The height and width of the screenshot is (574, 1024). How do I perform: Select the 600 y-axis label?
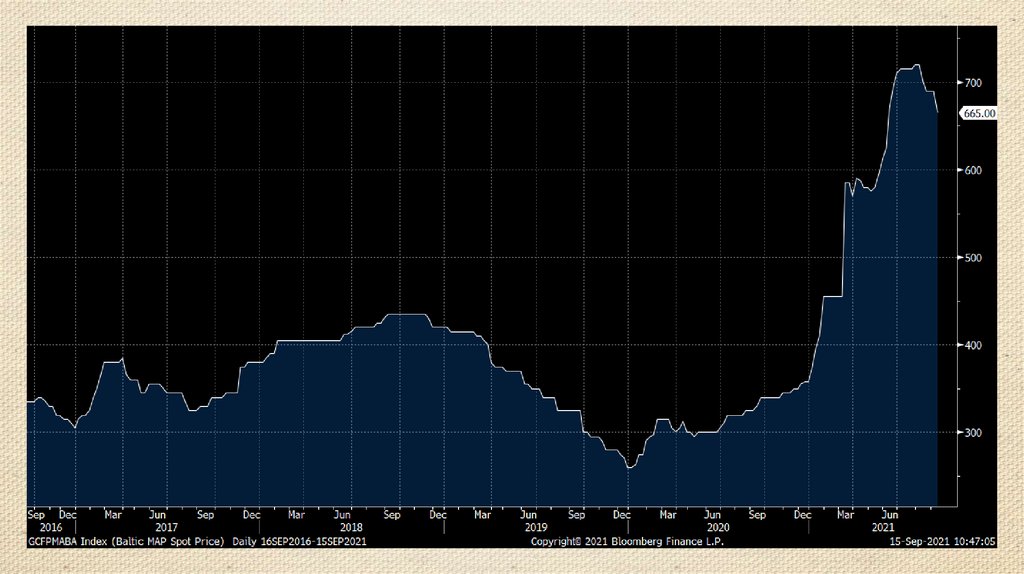coord(973,170)
